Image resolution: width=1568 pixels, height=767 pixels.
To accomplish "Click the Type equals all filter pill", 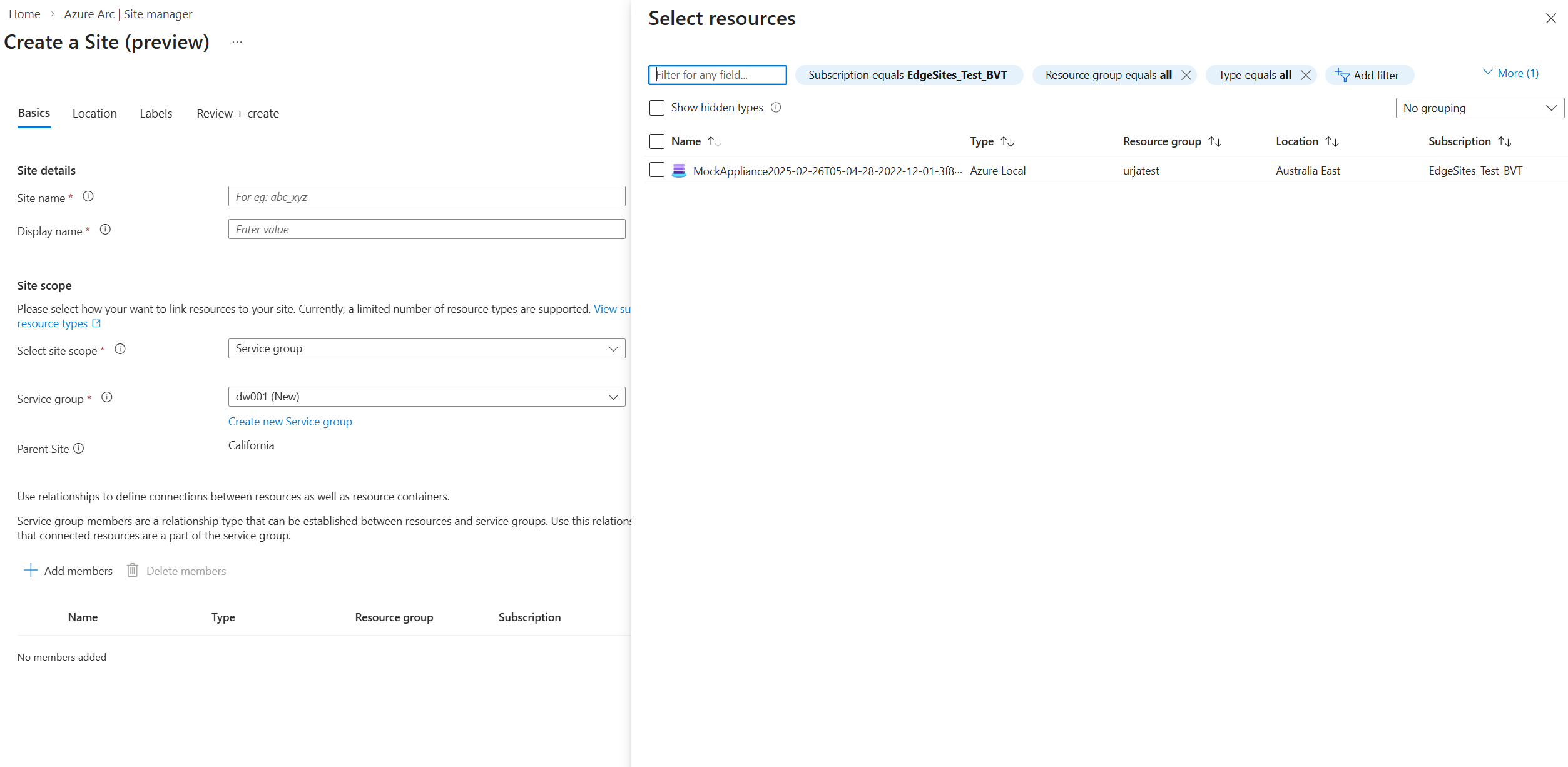I will 1255,75.
